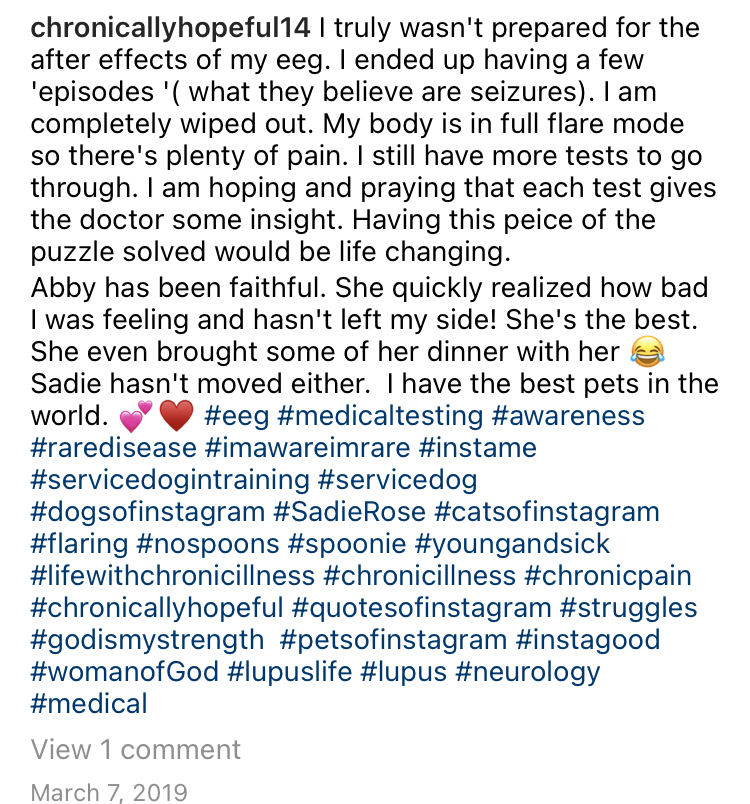Select the #spoonie hashtag

[x=347, y=544]
